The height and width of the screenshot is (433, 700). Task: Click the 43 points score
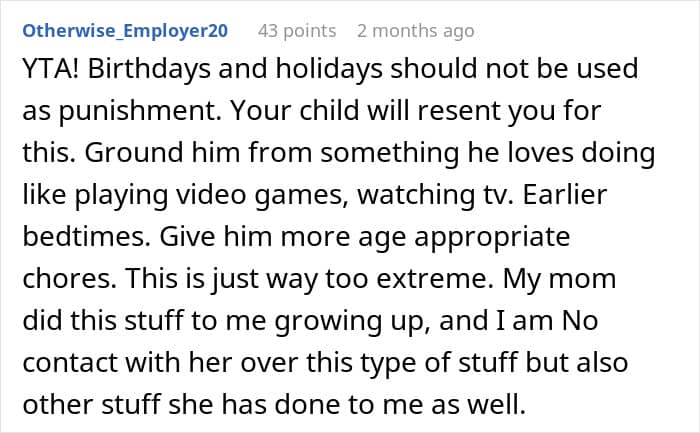point(296,31)
